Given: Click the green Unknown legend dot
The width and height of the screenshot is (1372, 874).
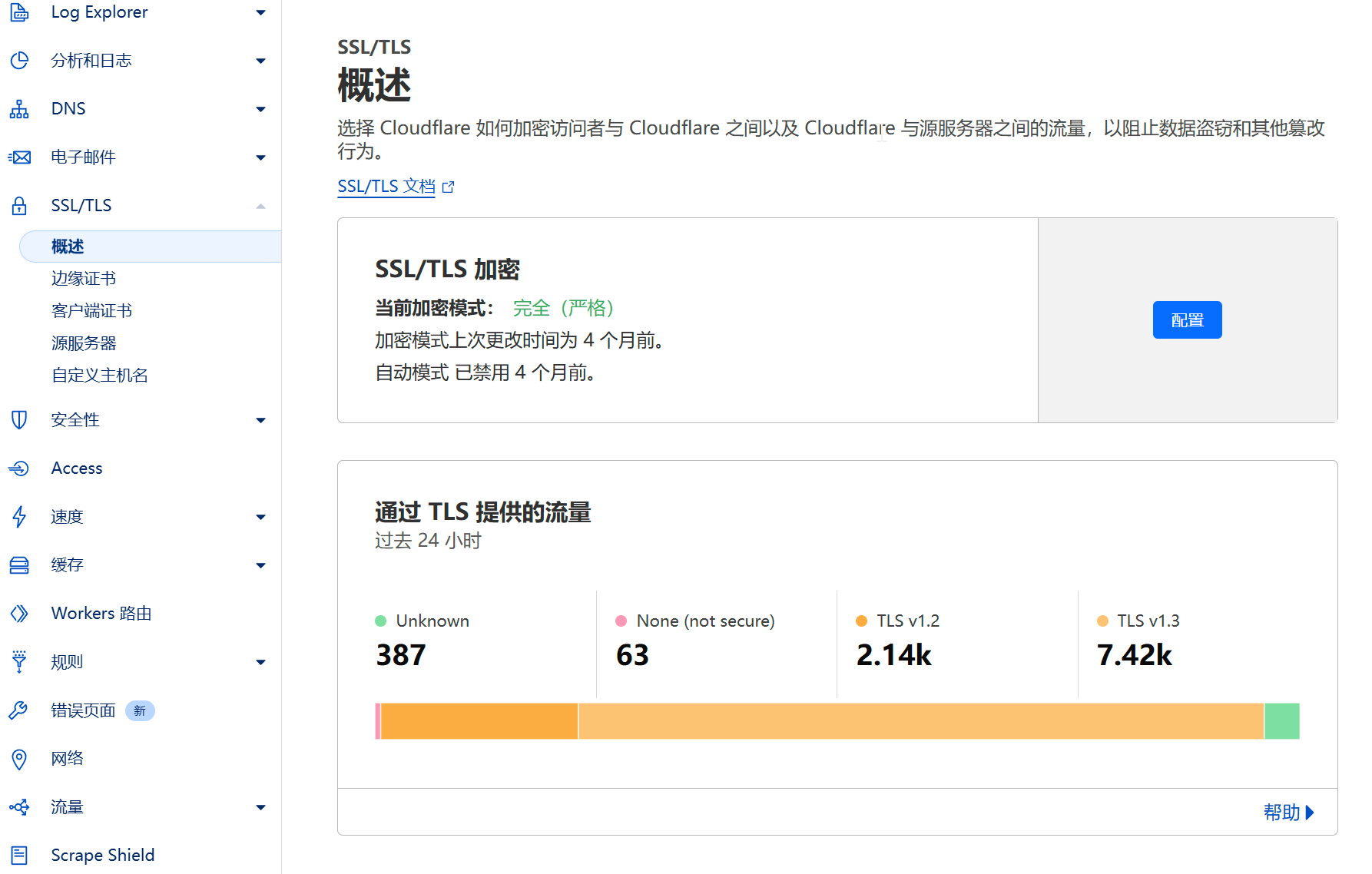Looking at the screenshot, I should [x=380, y=621].
